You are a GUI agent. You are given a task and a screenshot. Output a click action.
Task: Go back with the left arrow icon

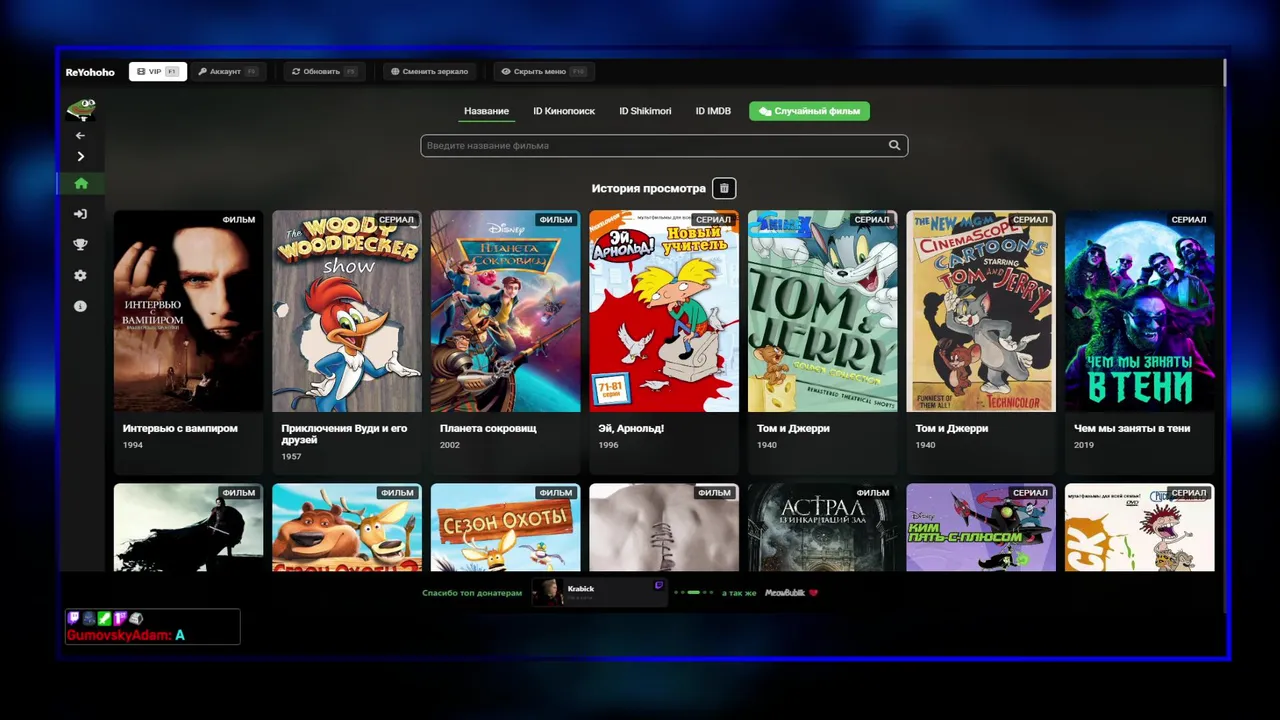[81, 135]
